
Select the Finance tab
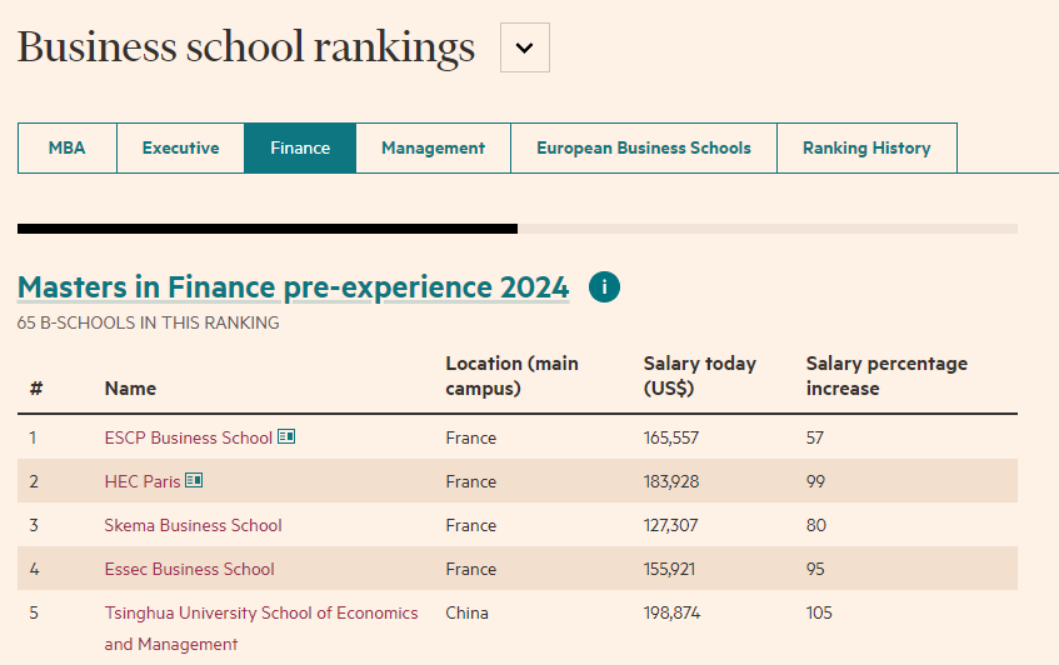point(300,148)
